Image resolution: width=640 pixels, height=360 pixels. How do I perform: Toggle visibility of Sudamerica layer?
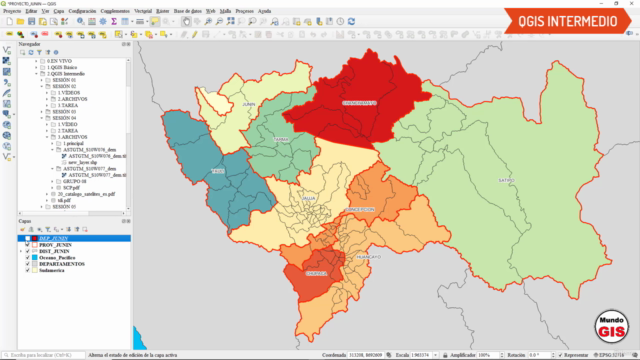click(x=27, y=270)
